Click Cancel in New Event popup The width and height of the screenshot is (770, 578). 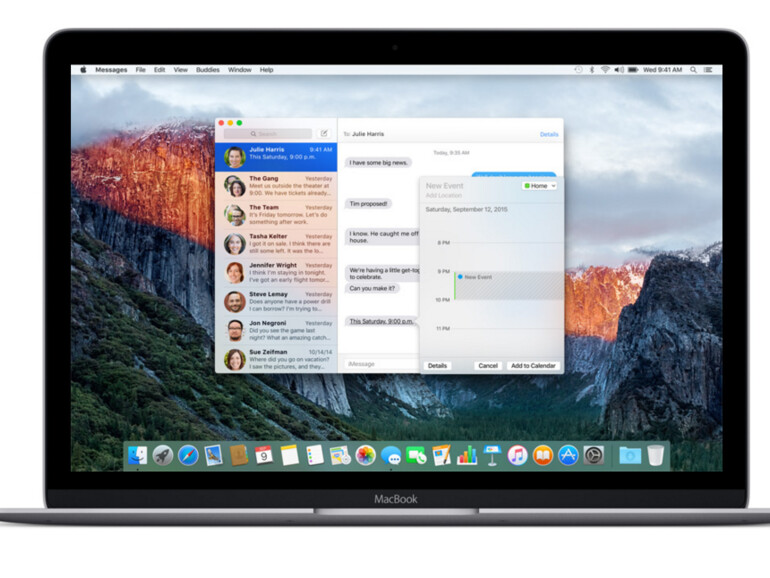click(488, 365)
